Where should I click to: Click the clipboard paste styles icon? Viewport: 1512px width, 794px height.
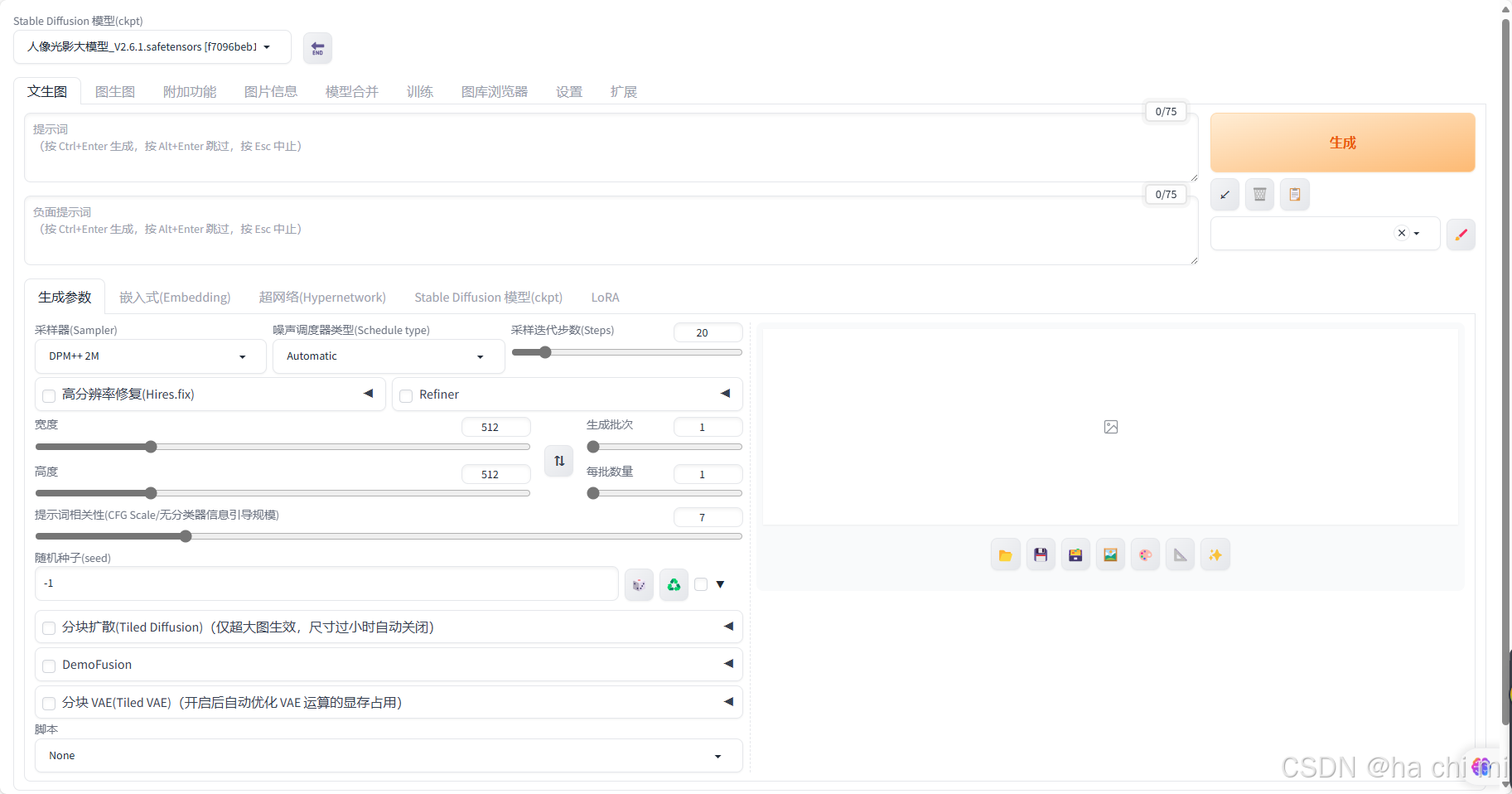(x=1294, y=195)
